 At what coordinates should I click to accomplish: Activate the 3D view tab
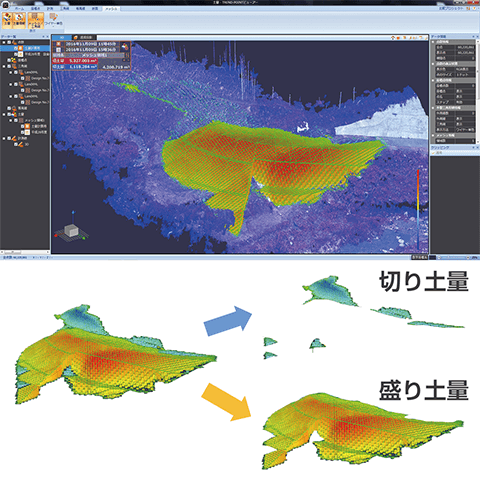point(62,38)
